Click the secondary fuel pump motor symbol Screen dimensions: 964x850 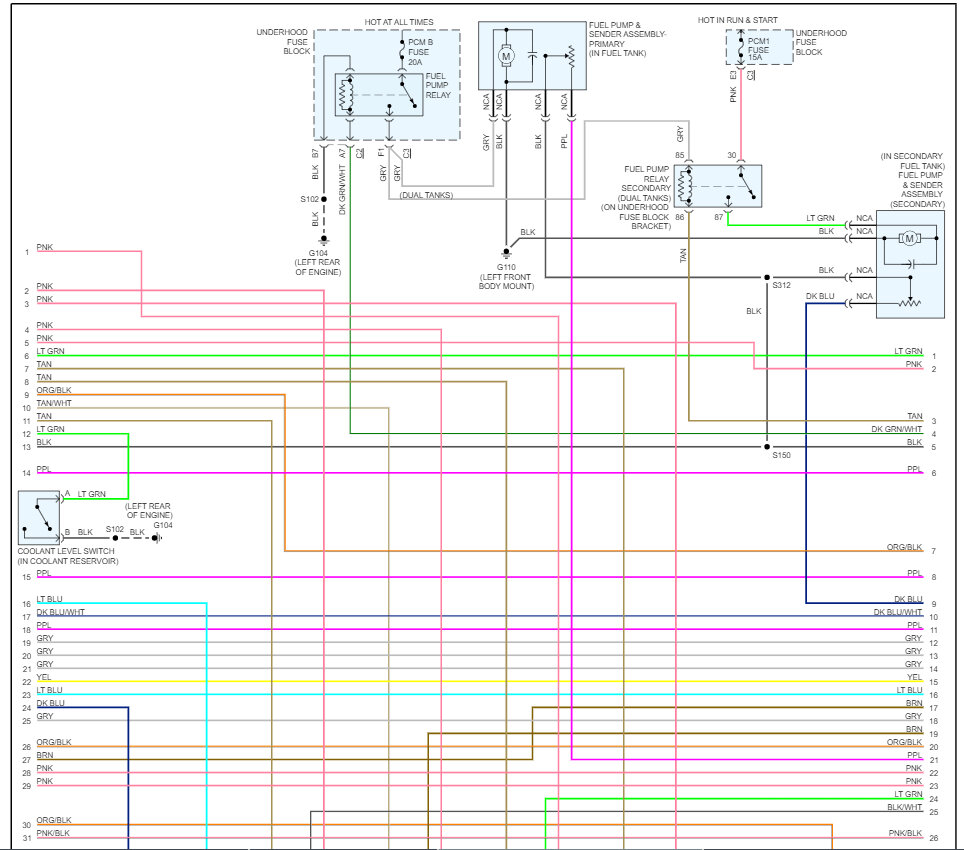[910, 238]
